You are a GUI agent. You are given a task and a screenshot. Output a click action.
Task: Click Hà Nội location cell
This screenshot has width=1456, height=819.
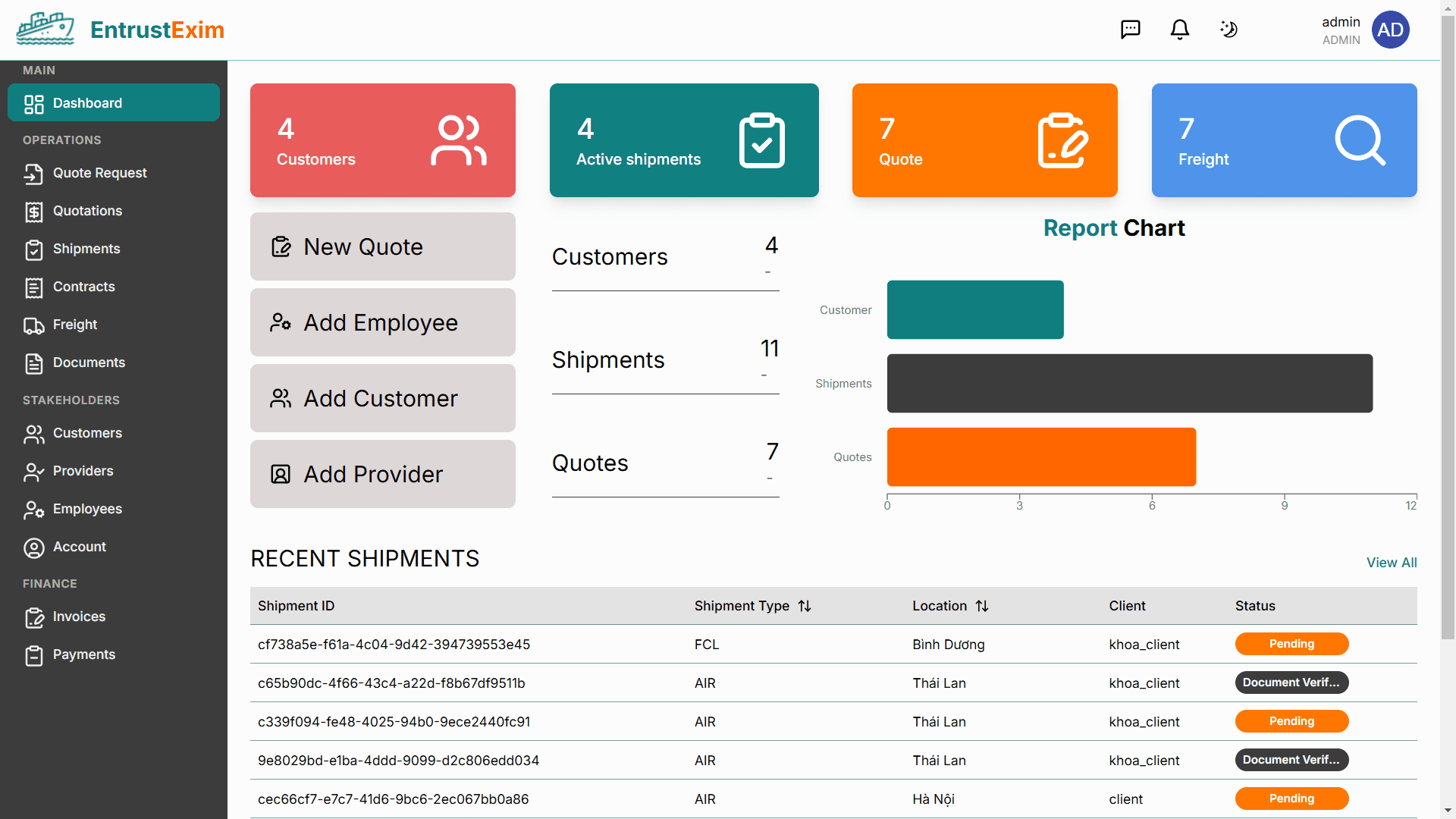(x=933, y=799)
